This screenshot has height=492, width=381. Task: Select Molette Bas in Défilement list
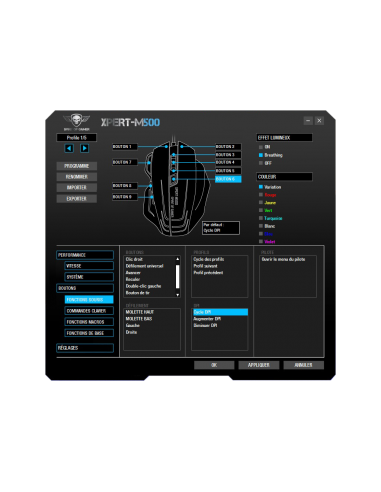click(139, 319)
